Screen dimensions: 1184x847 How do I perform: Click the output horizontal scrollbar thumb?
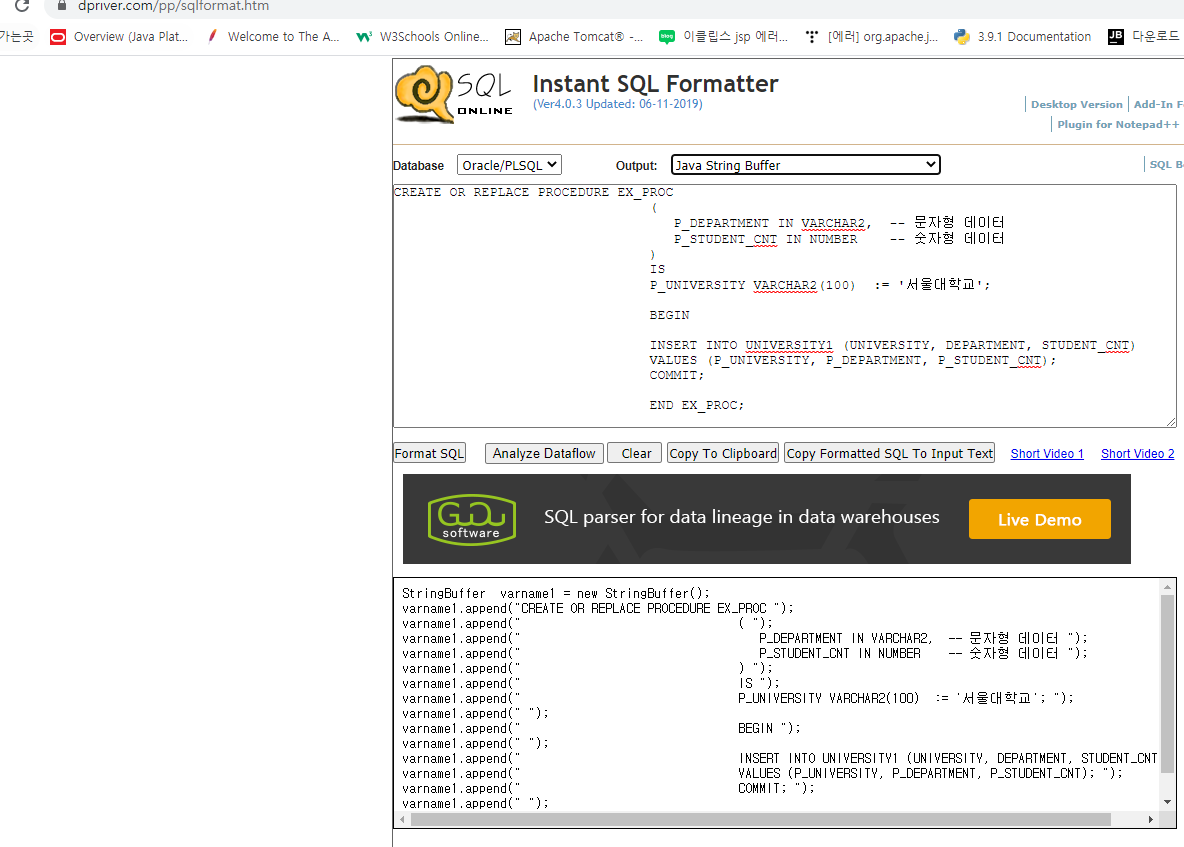(760, 820)
